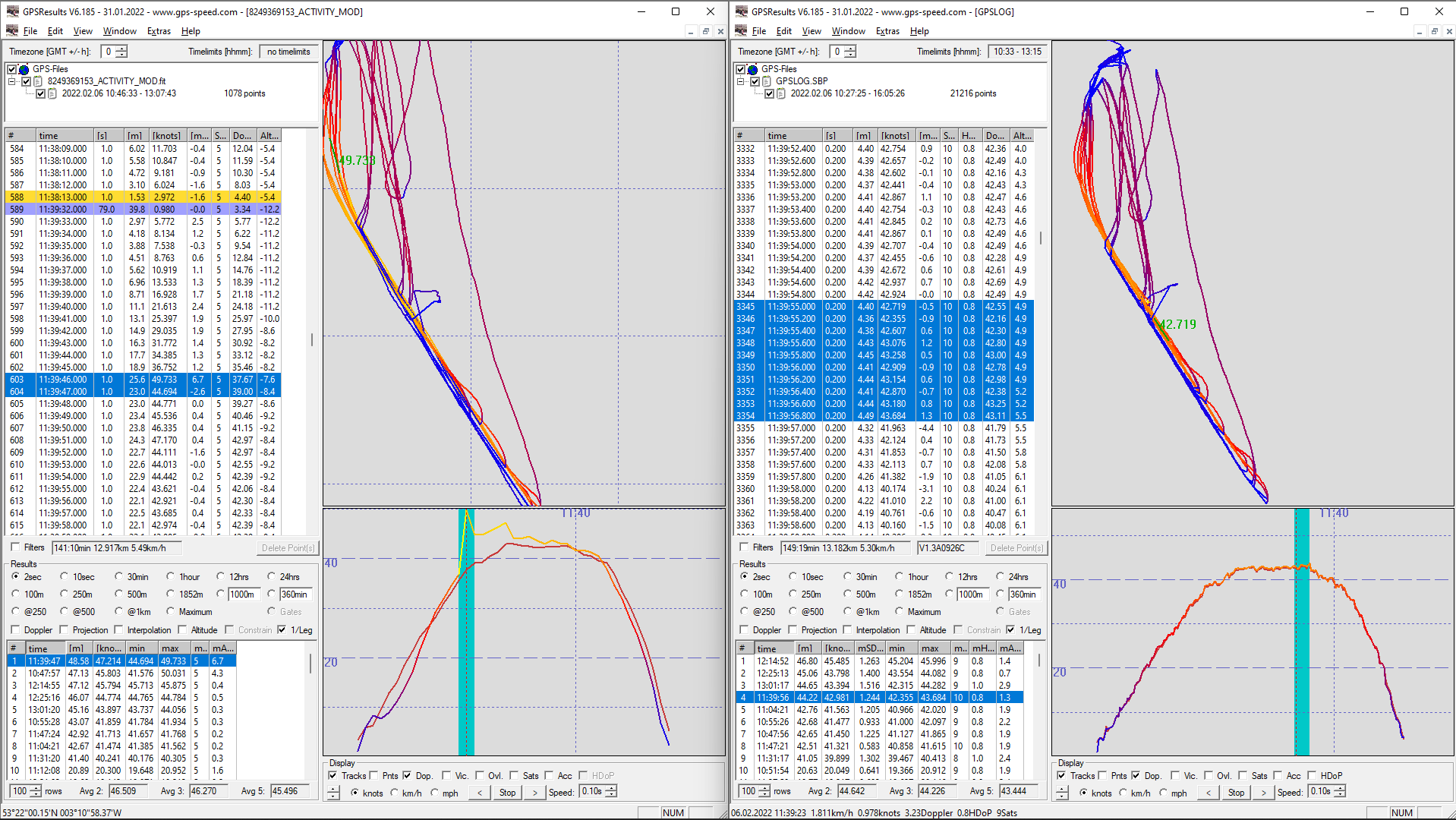Click [knots] column header in right point table

tap(896, 136)
